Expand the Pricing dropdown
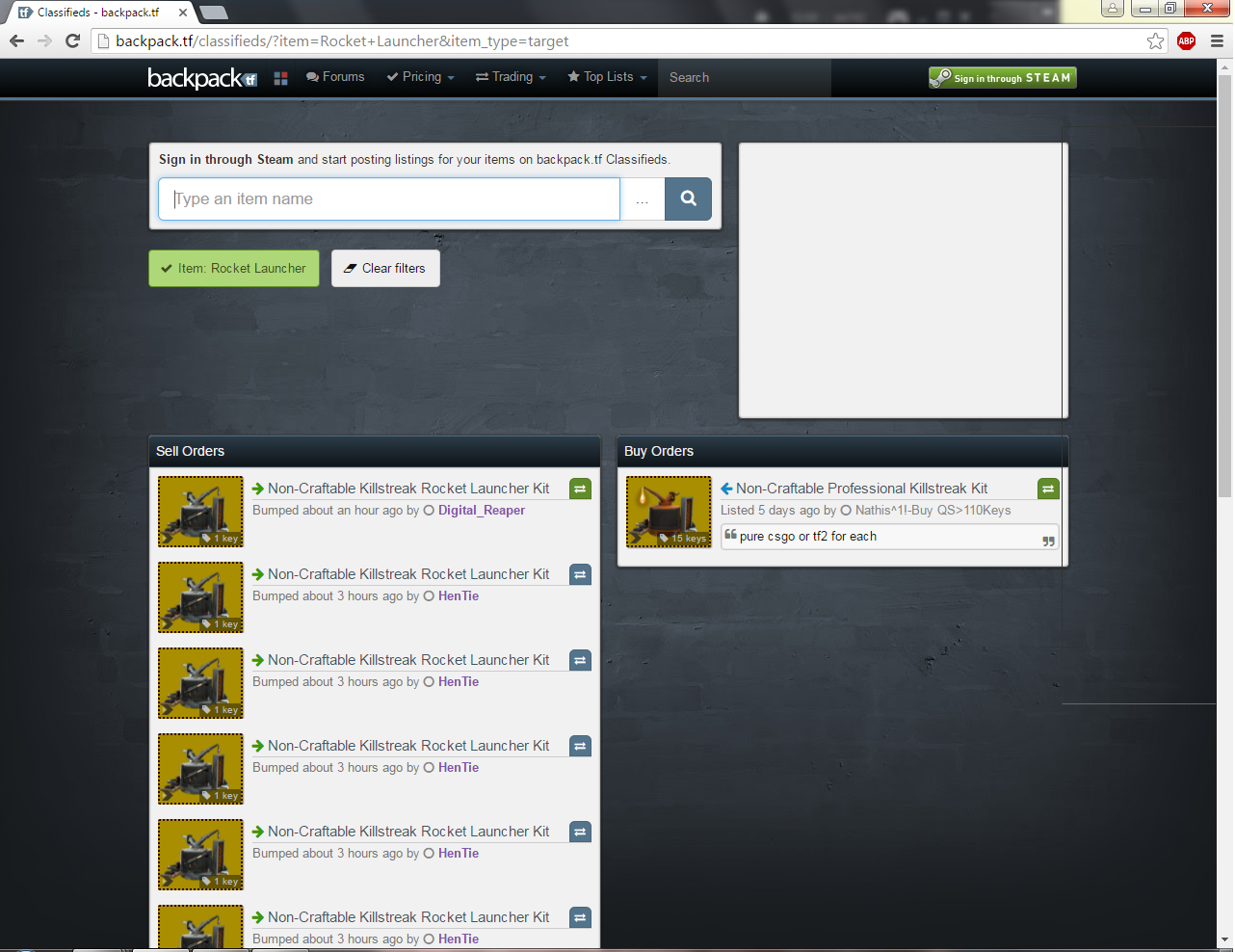Image resolution: width=1235 pixels, height=952 pixels. (420, 77)
